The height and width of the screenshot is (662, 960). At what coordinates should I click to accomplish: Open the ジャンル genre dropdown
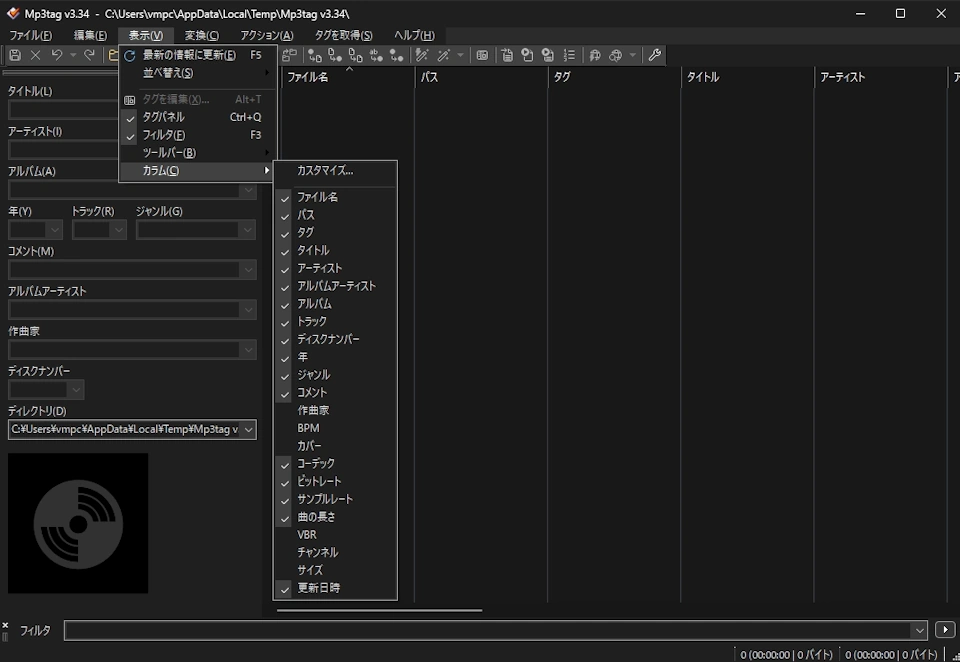[247, 230]
